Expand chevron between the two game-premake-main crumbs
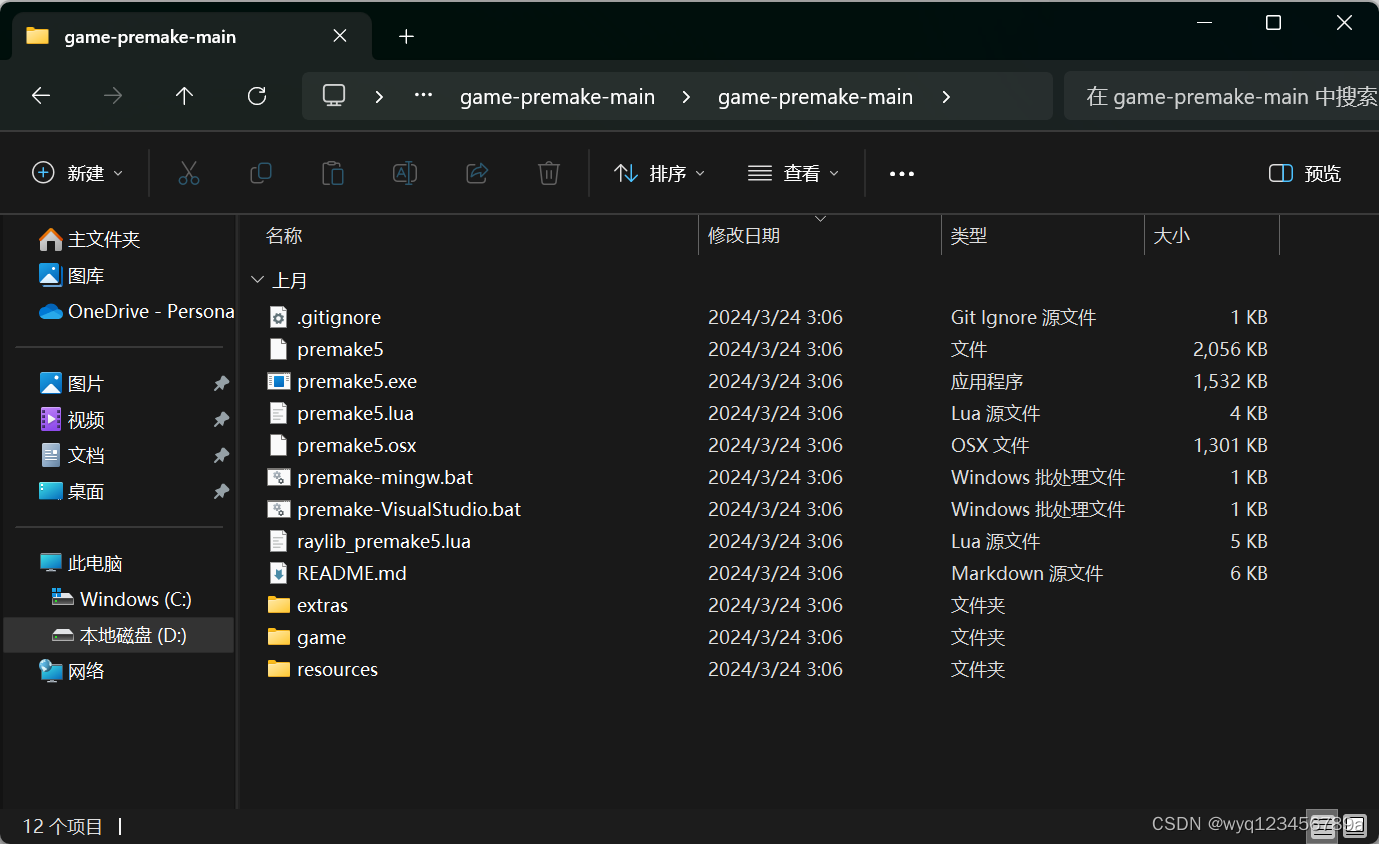1379x844 pixels. coord(686,97)
